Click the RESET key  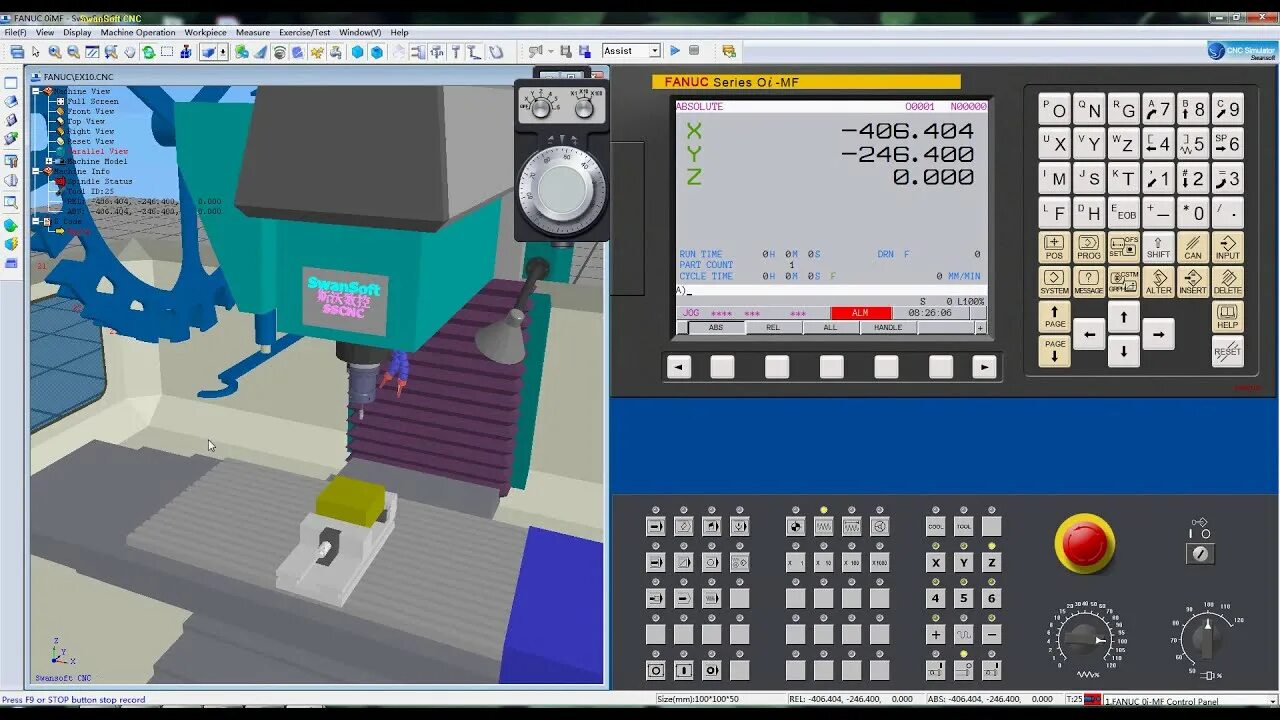click(1227, 351)
